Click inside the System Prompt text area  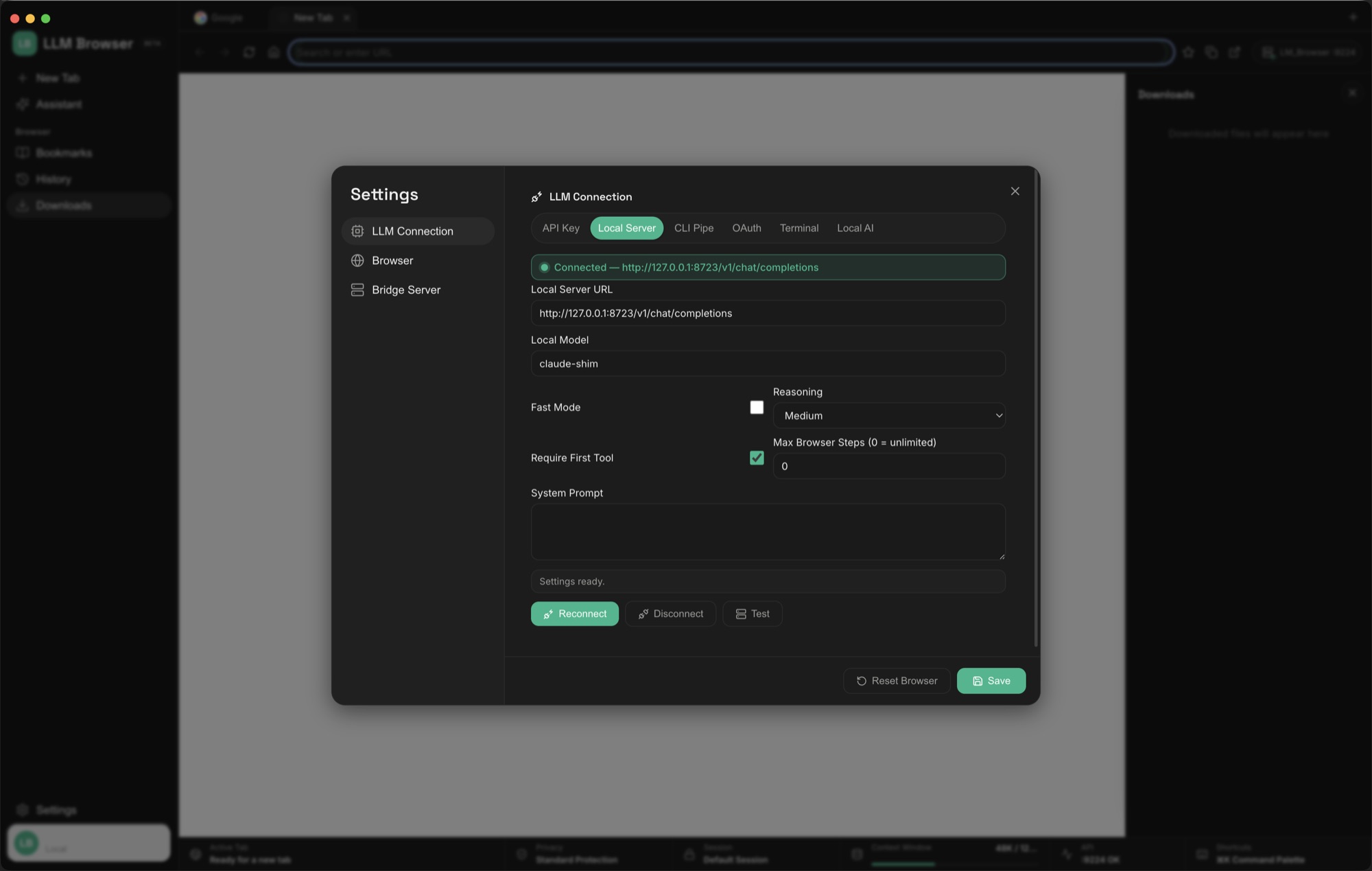(768, 532)
